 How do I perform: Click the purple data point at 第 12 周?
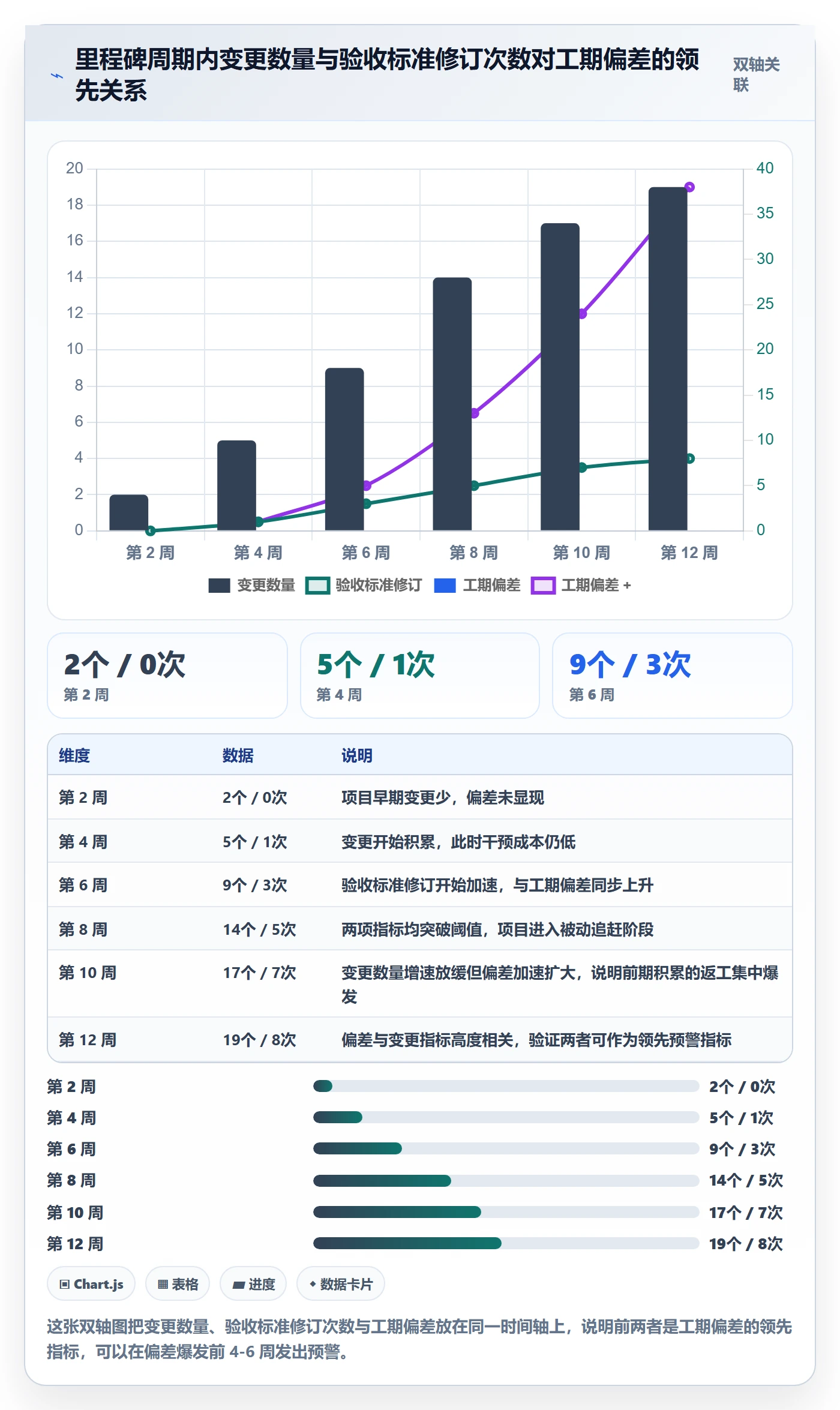(x=689, y=187)
